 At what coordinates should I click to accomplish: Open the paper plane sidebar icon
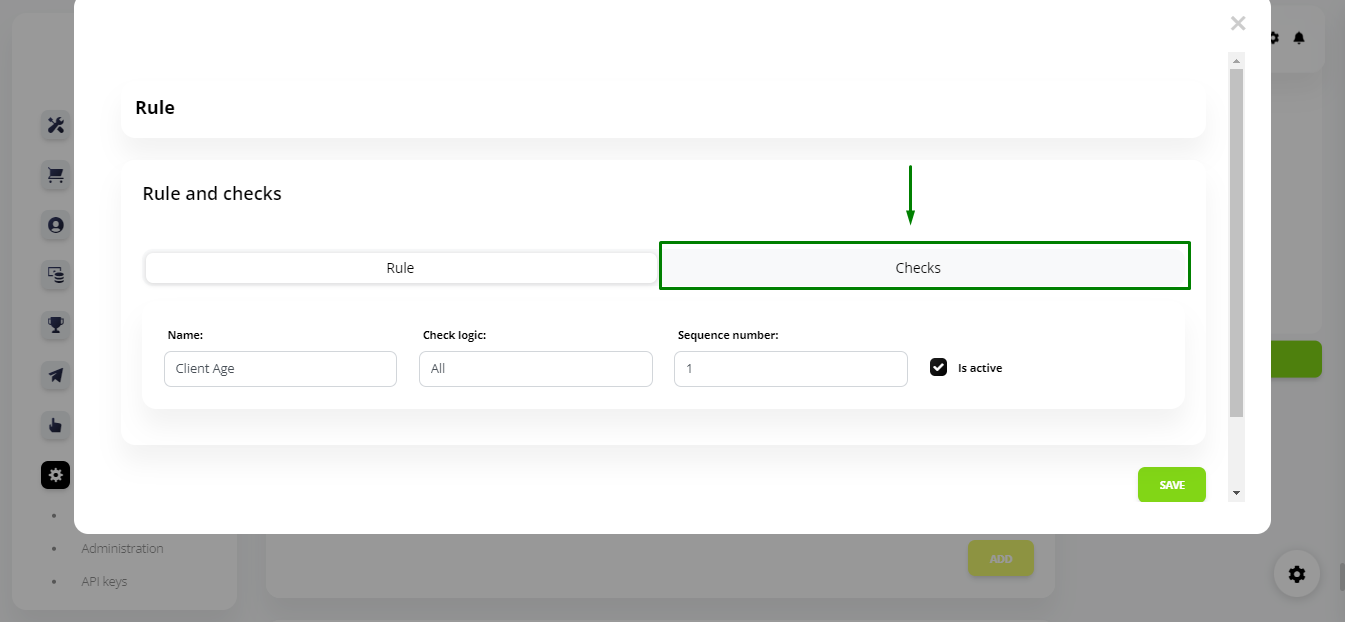(55, 375)
